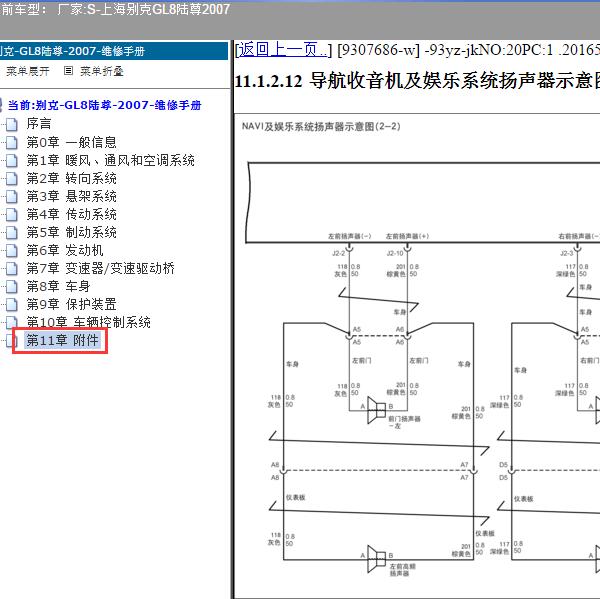Viewport: 600px width, 599px height.
Task: Open 第0章 一般信息
Action: click(x=72, y=142)
